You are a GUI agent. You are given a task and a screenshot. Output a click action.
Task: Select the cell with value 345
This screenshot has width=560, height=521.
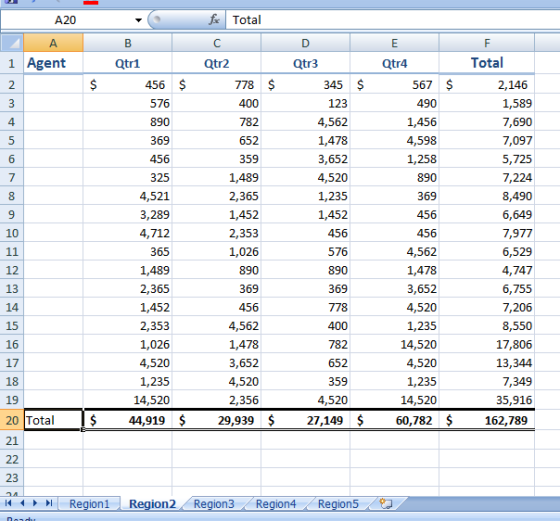[x=305, y=85]
